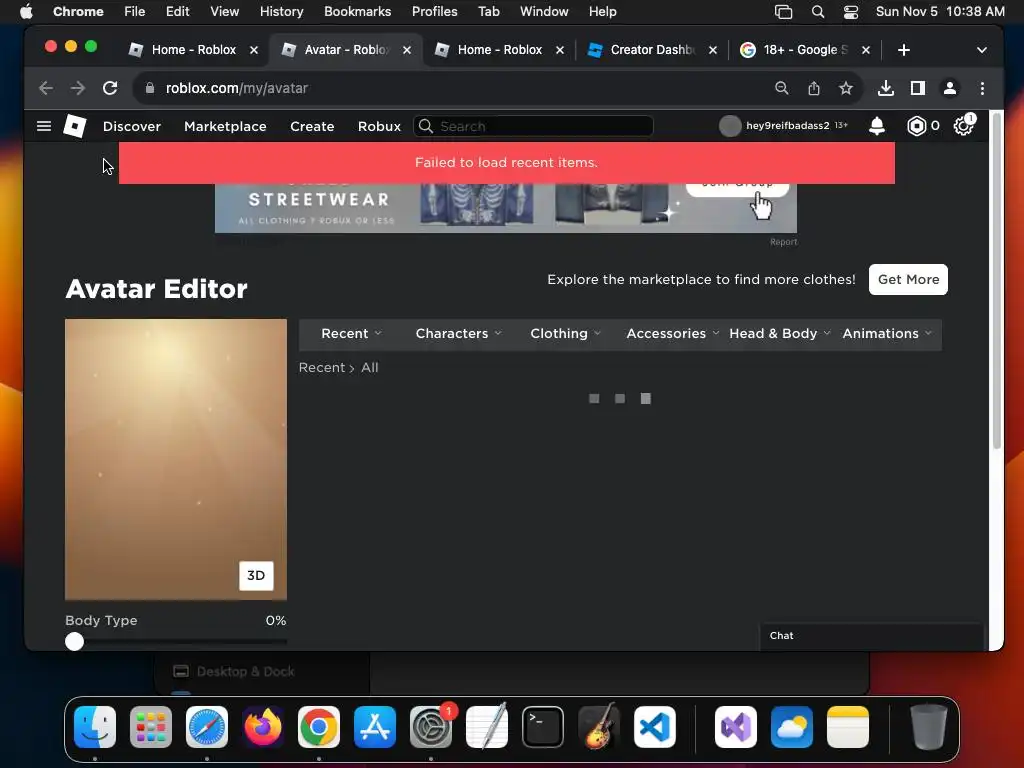Launch Firefox from the Dock

[263, 727]
